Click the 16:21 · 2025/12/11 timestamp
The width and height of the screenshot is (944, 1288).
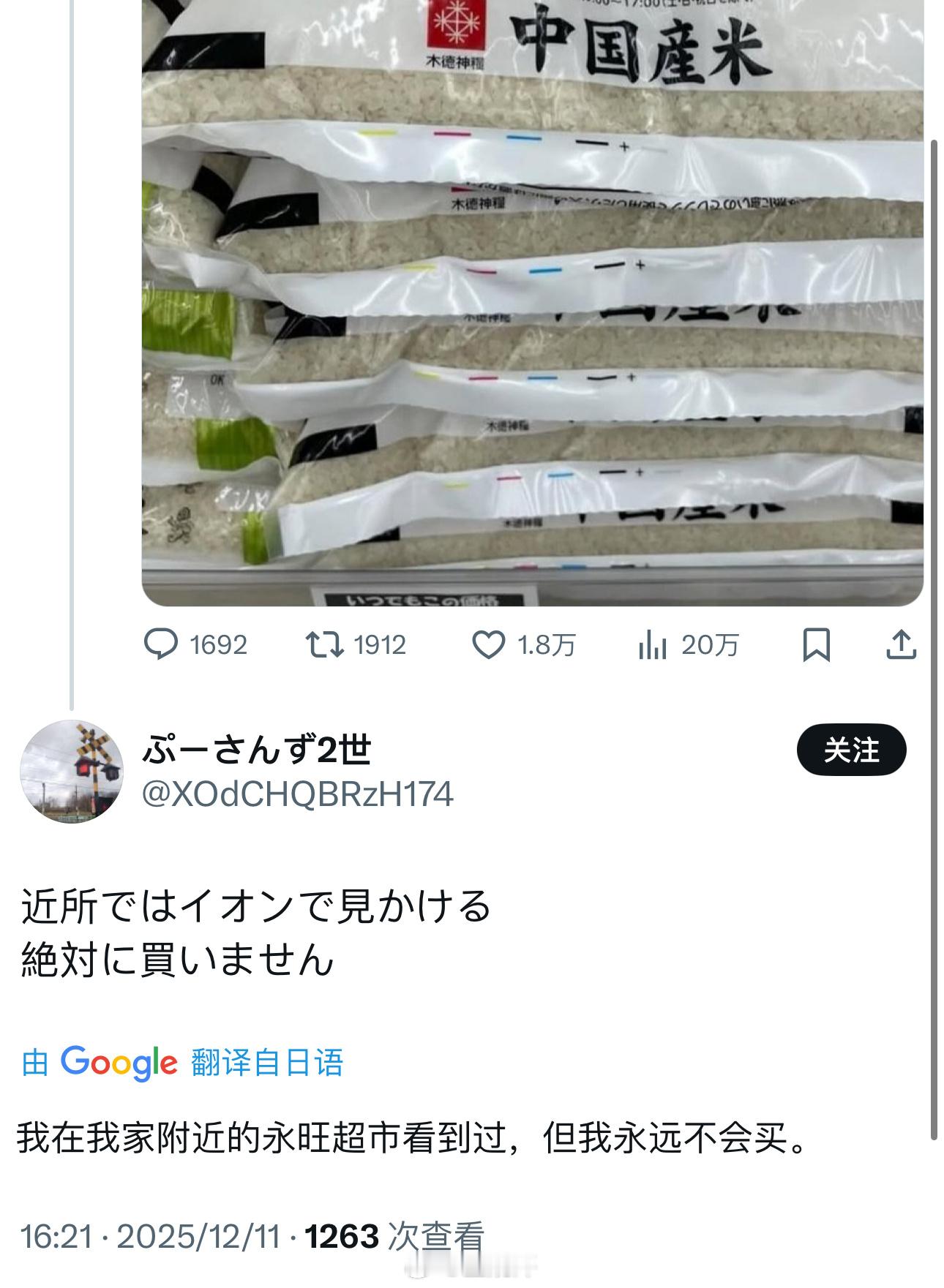click(x=151, y=1237)
